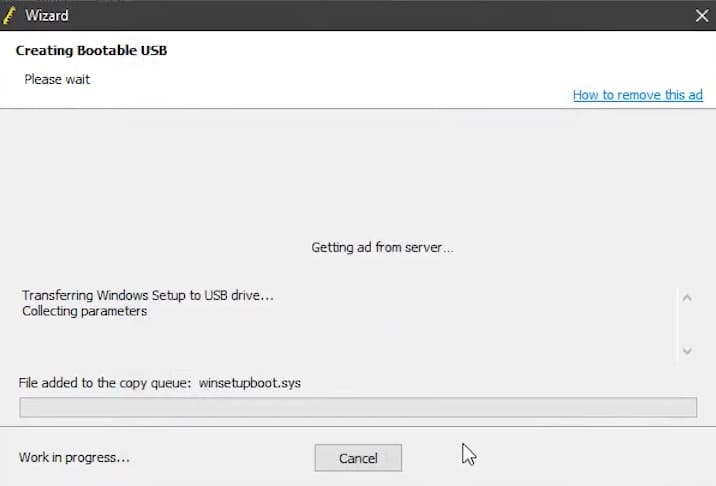This screenshot has height=486, width=716.
Task: Click the "Work in progress..." status text
Action: pyautogui.click(x=74, y=458)
